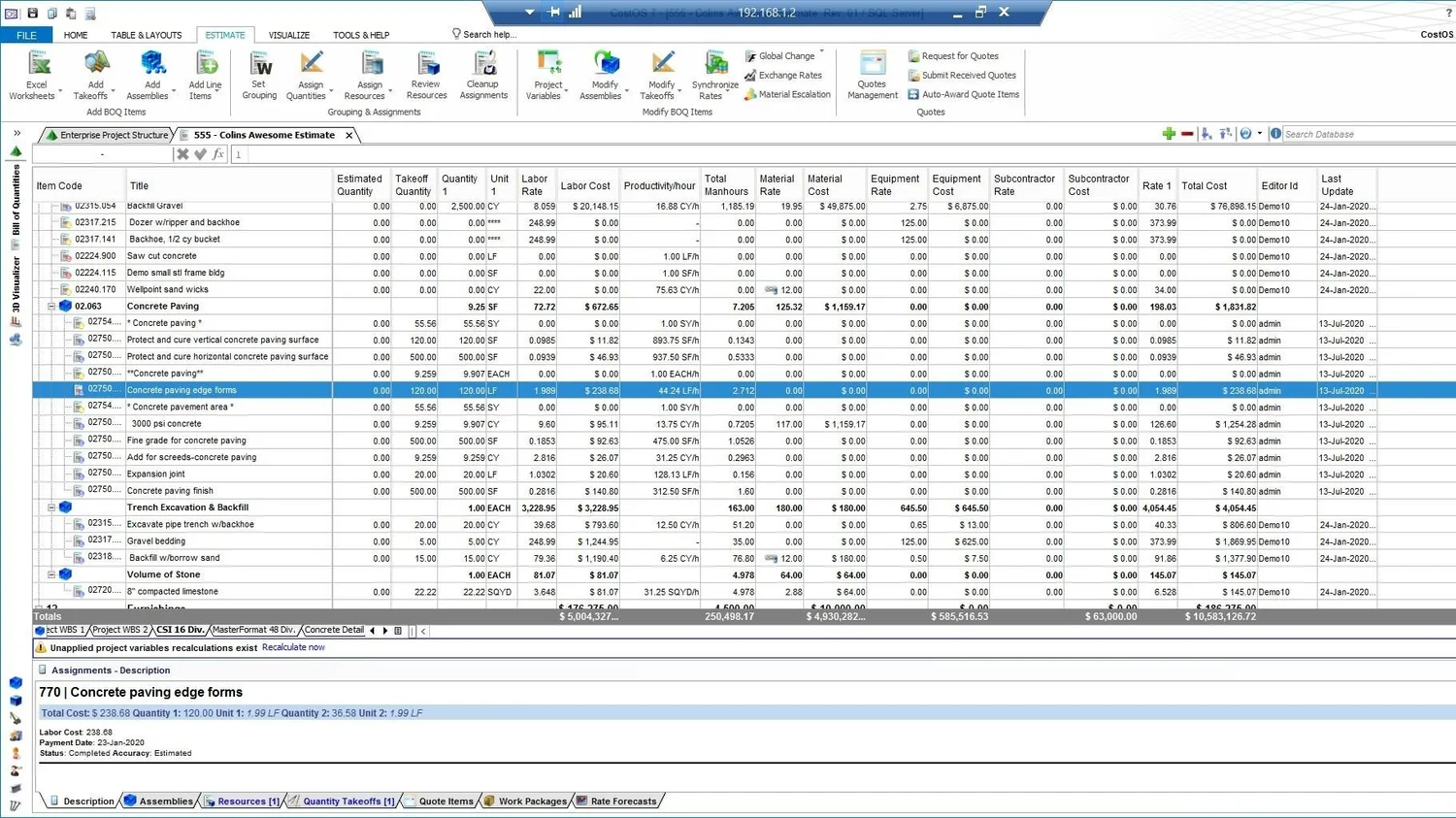
Task: Collapse the Volume of Stone group
Action: click(x=51, y=574)
